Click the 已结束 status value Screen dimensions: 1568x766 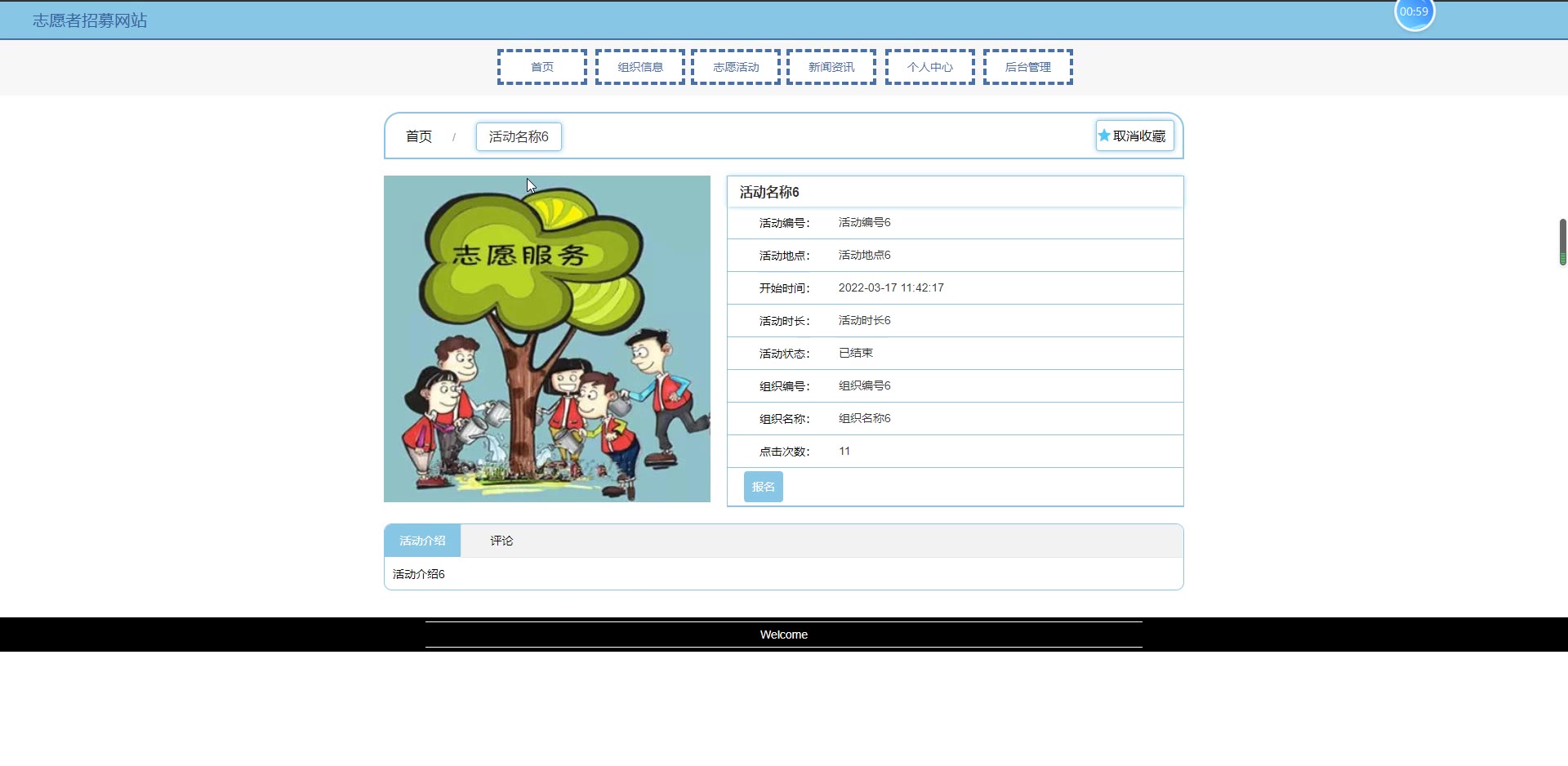856,353
